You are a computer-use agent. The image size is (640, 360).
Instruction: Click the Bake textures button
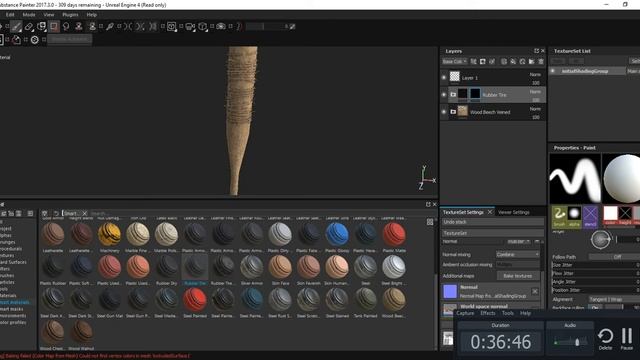click(518, 276)
